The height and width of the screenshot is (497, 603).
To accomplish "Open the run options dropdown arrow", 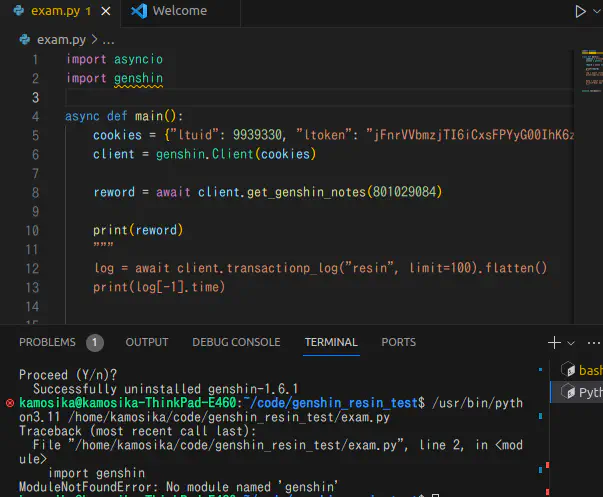I will click(596, 11).
